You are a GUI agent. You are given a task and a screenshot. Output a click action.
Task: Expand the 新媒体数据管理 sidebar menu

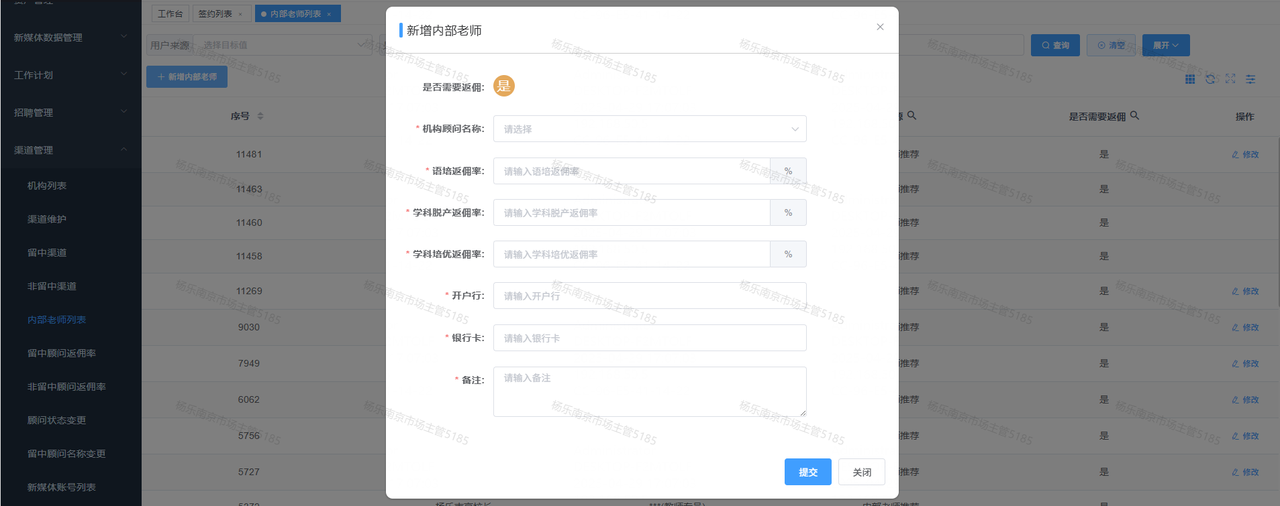[70, 37]
